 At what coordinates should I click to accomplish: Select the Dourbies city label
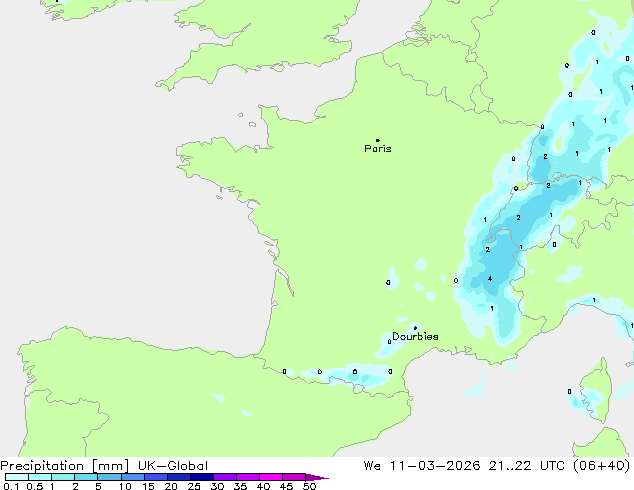pyautogui.click(x=415, y=336)
